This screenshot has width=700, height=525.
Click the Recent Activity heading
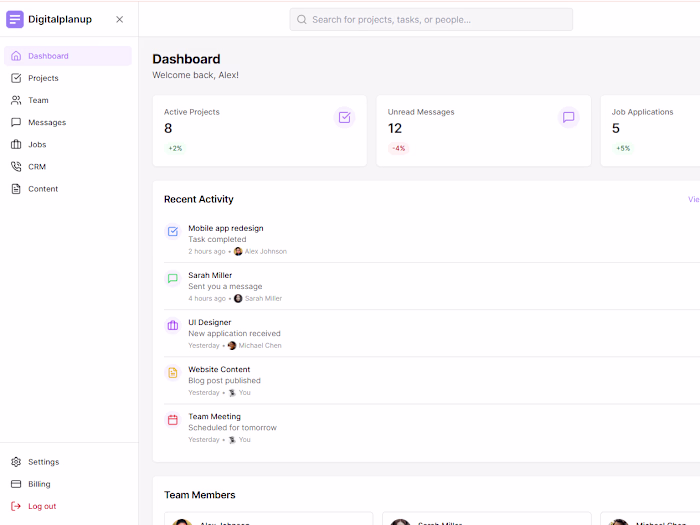(199, 199)
